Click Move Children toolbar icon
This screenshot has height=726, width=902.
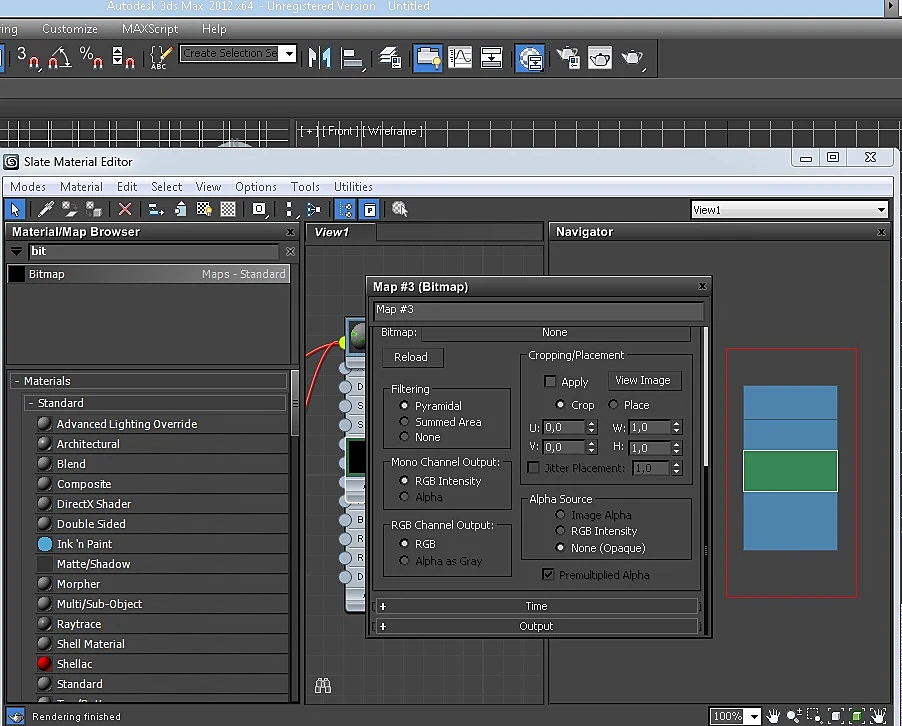(156, 209)
